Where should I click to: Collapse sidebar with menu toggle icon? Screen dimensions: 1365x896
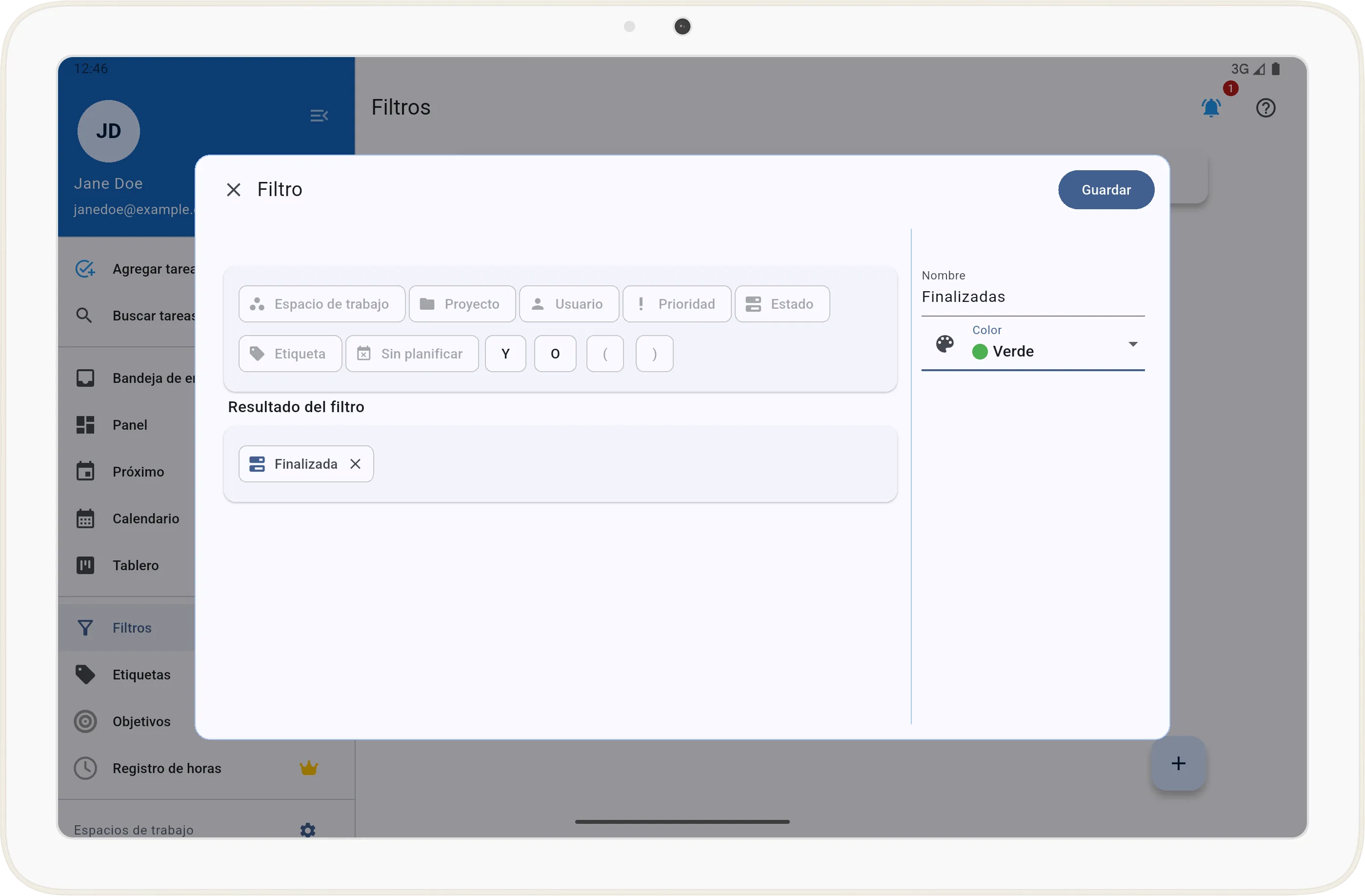click(x=319, y=116)
